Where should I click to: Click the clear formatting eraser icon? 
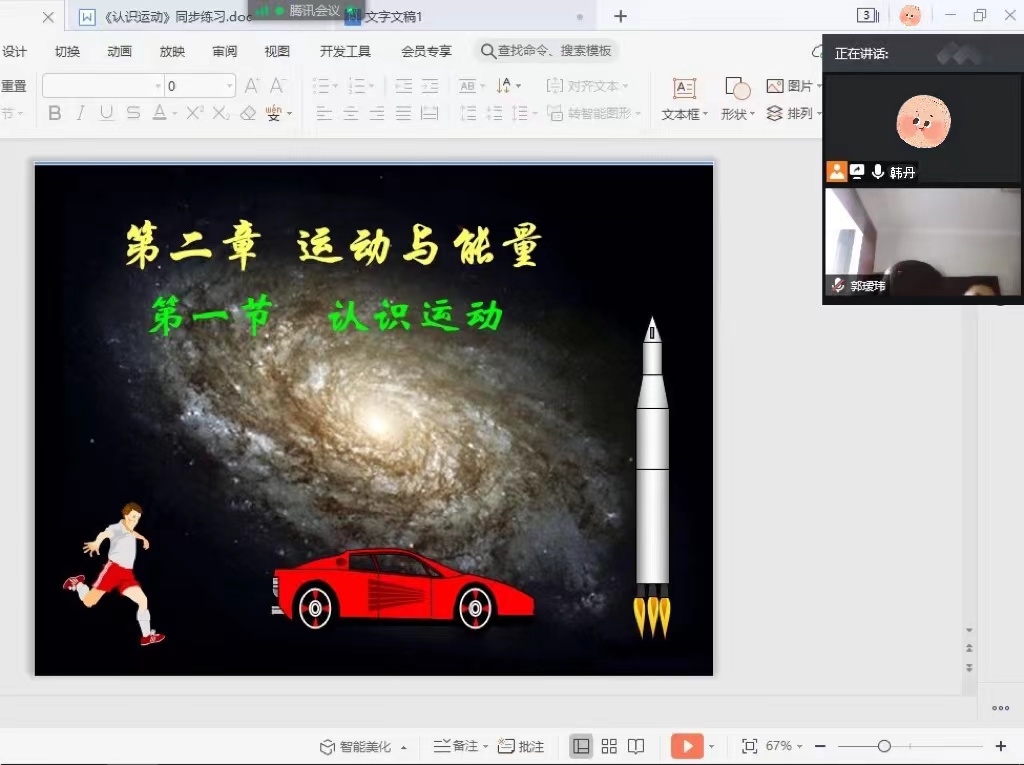point(248,113)
